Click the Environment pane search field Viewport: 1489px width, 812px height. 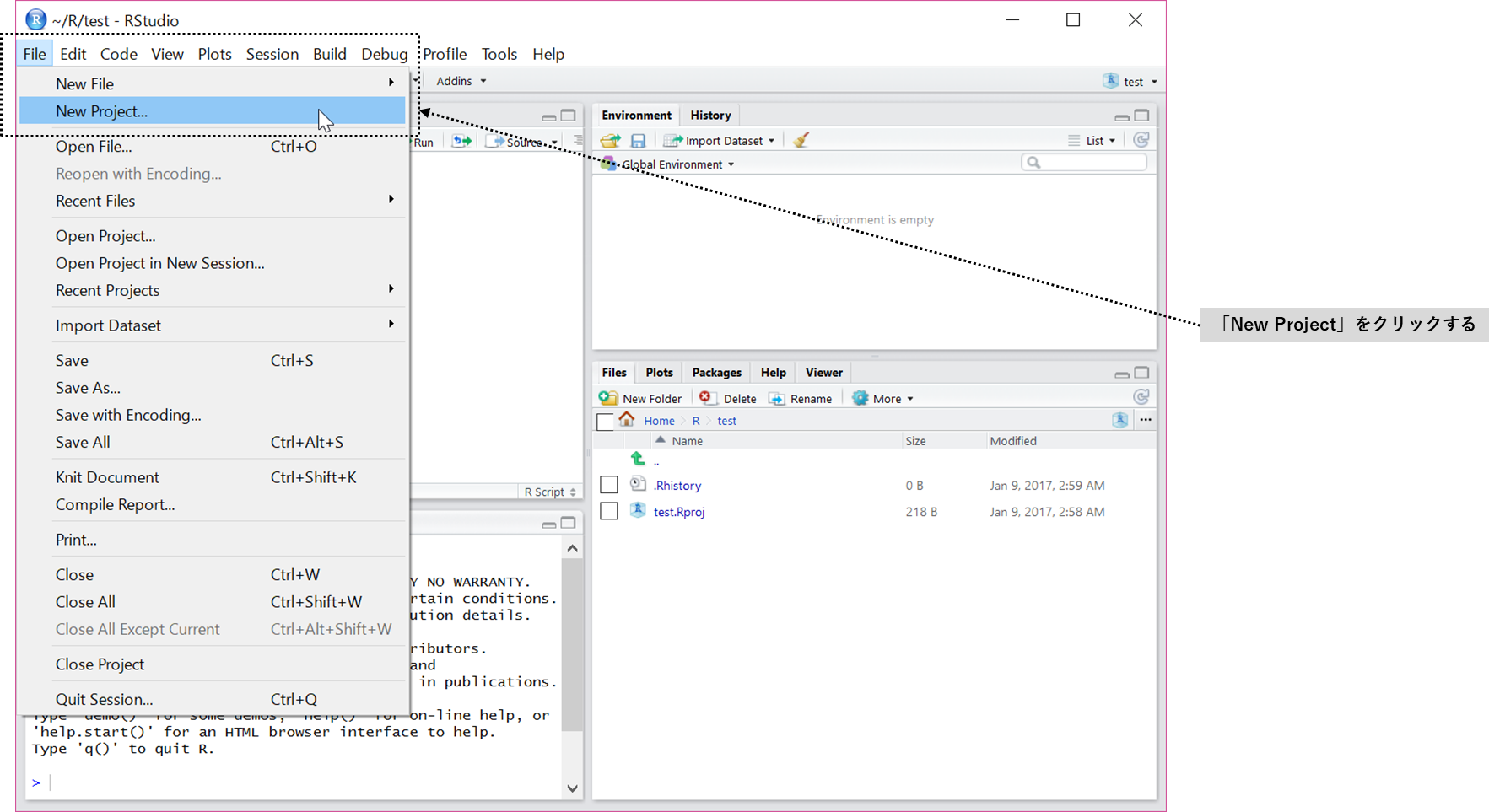click(x=1090, y=163)
